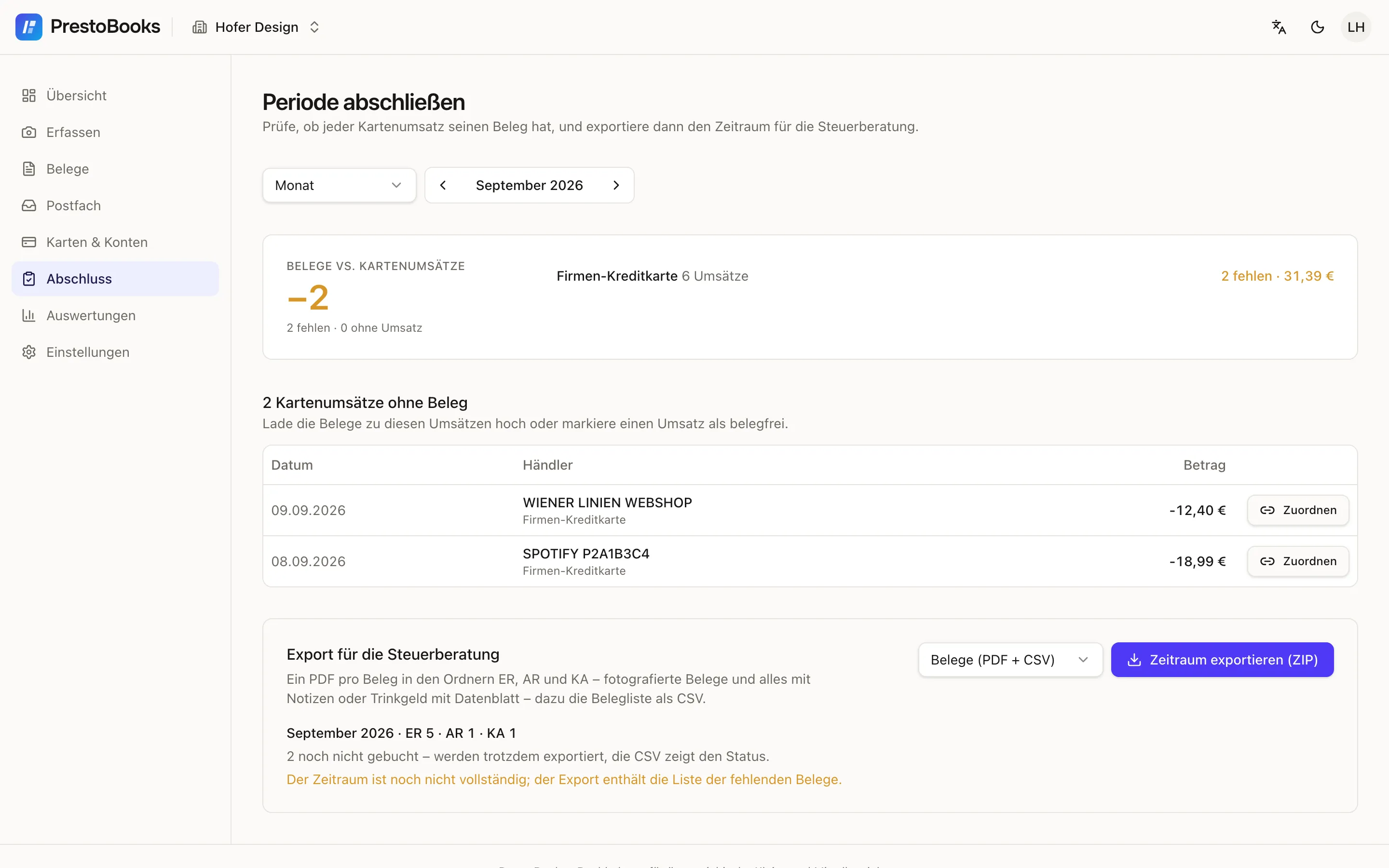Screen dimensions: 1389x868
Task: Click the Belege document icon
Action: click(x=29, y=169)
